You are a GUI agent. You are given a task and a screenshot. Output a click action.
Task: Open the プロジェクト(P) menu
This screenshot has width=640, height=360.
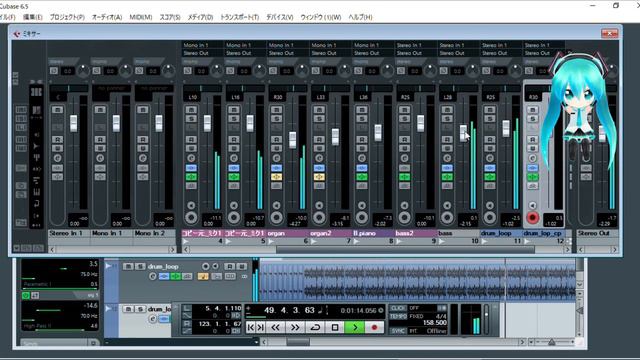tap(67, 17)
